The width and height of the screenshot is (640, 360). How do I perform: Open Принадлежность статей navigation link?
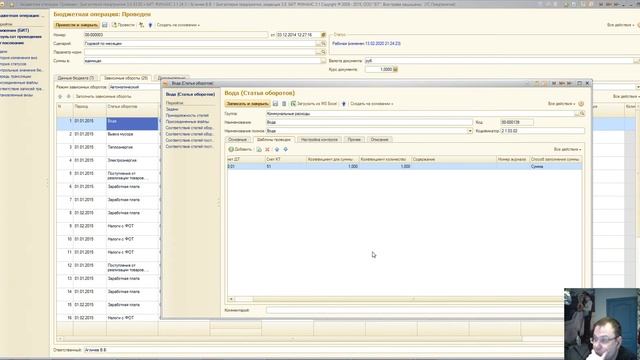(x=187, y=116)
